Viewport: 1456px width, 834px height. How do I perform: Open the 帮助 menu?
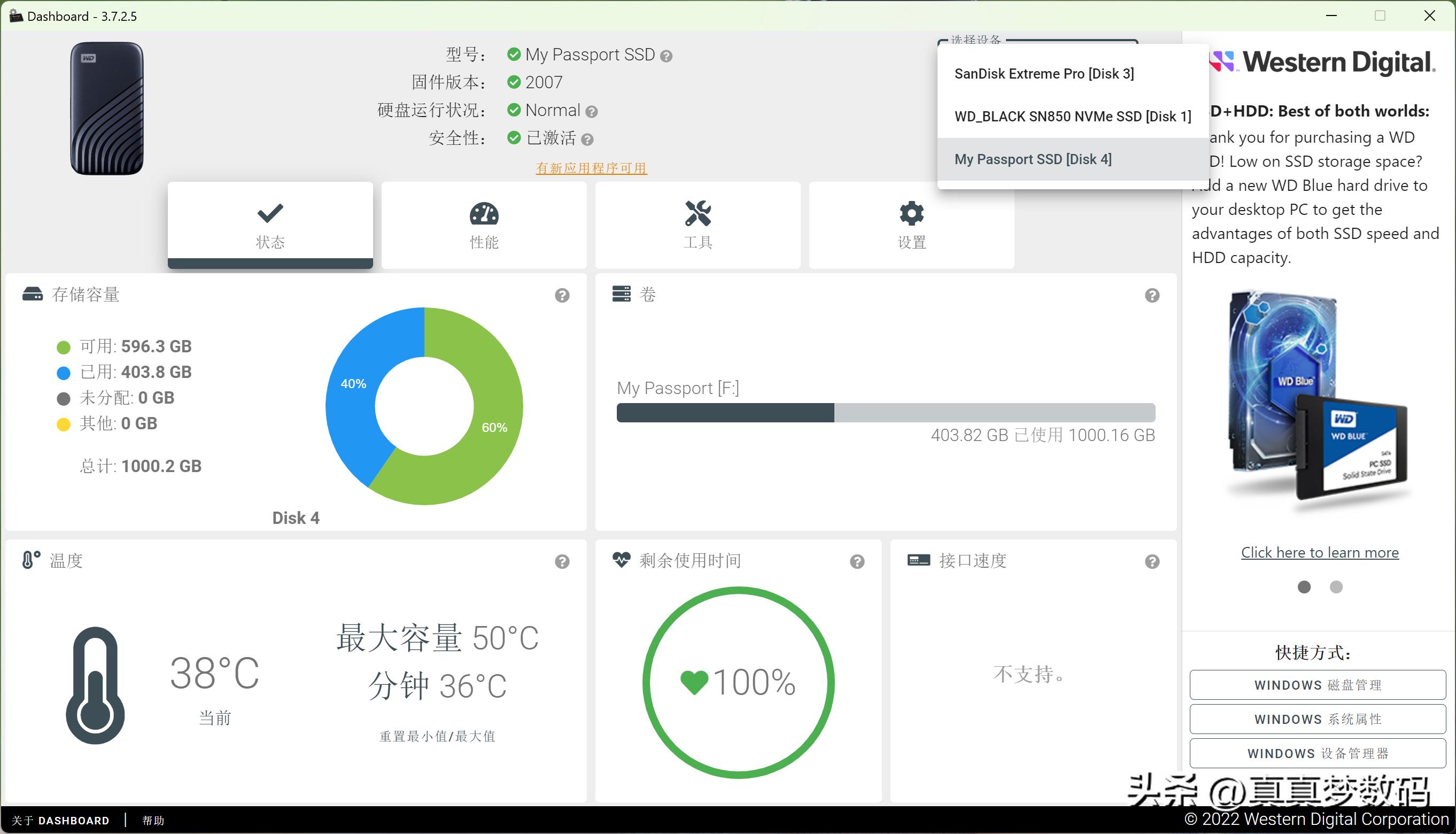tap(152, 820)
